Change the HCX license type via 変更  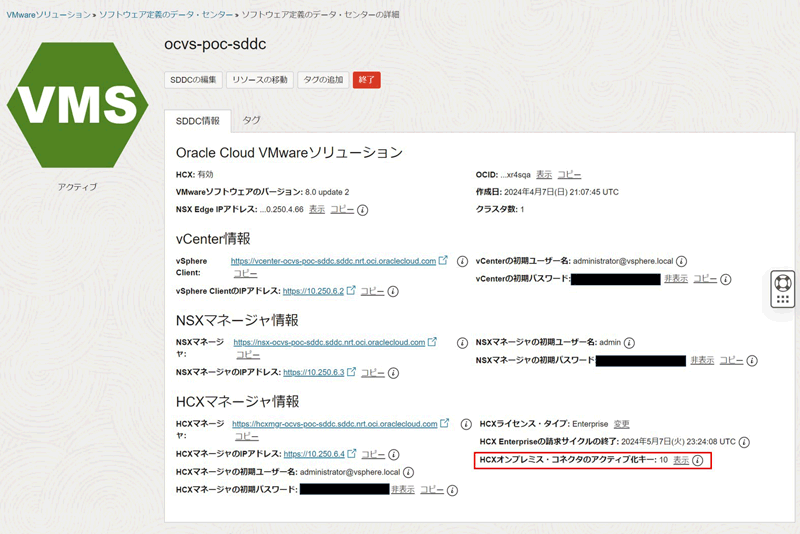[x=621, y=424]
